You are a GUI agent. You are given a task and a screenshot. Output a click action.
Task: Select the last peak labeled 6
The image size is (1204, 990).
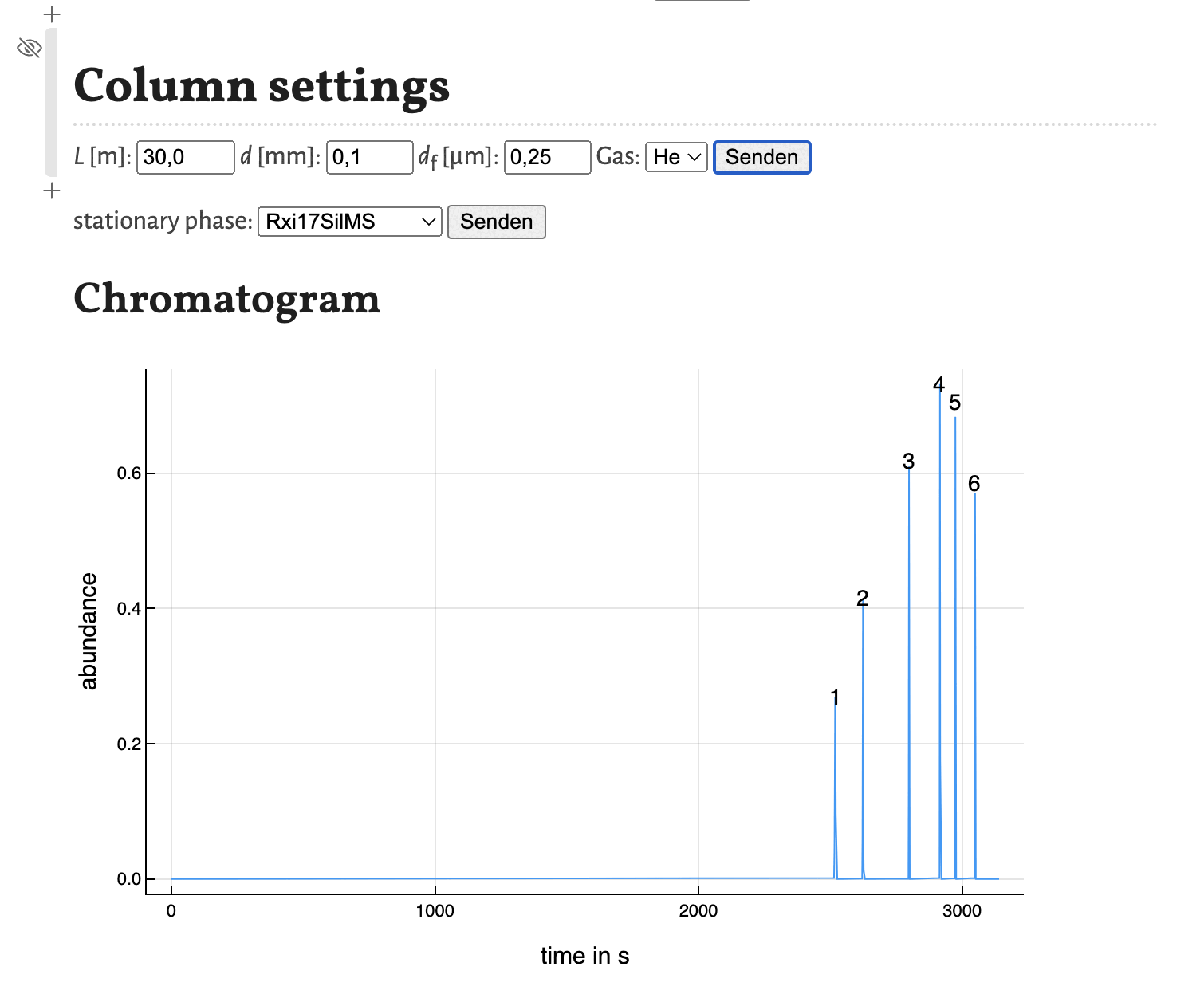[974, 484]
